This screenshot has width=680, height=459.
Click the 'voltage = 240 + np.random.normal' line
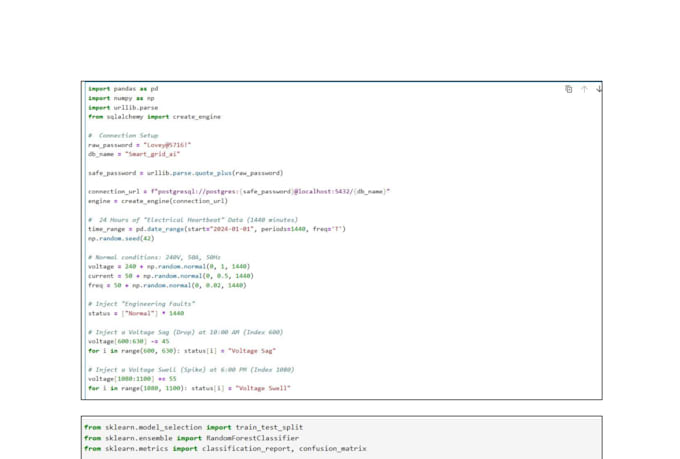169,266
